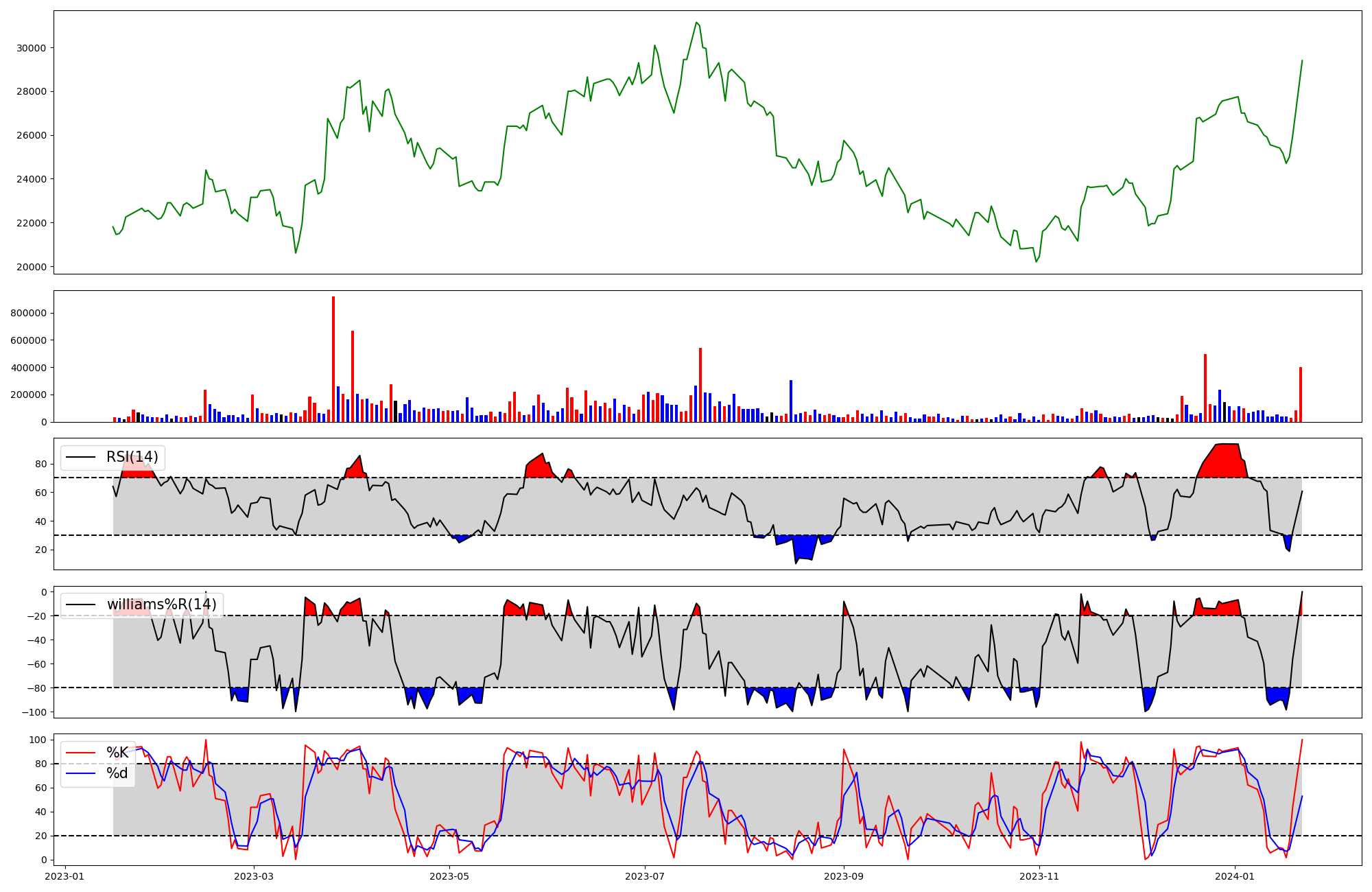Click the 400000 volume axis label

[x=29, y=368]
